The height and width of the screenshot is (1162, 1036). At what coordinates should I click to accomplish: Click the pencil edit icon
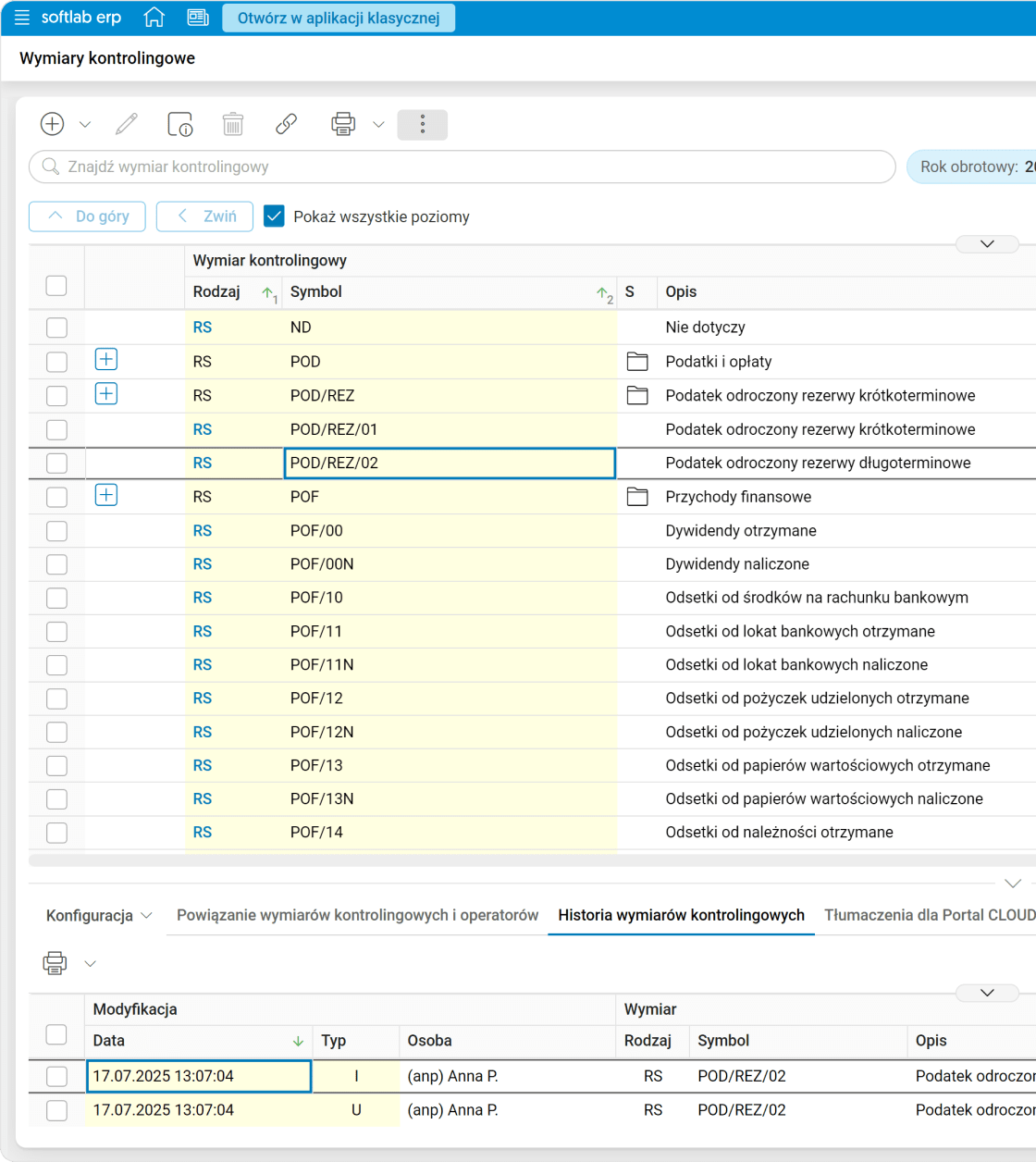(127, 124)
